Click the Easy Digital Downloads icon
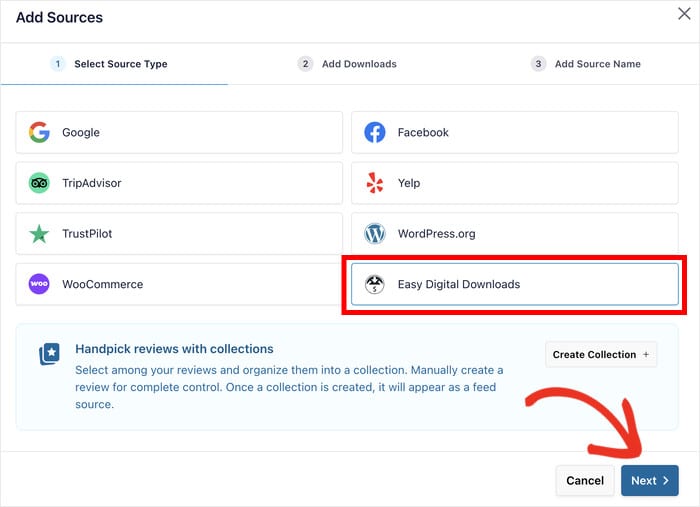Image resolution: width=700 pixels, height=507 pixels. [375, 284]
